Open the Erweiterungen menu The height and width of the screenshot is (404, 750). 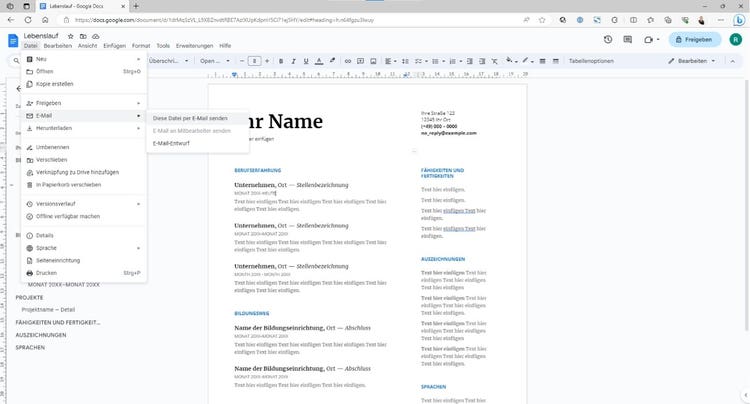pyautogui.click(x=194, y=46)
